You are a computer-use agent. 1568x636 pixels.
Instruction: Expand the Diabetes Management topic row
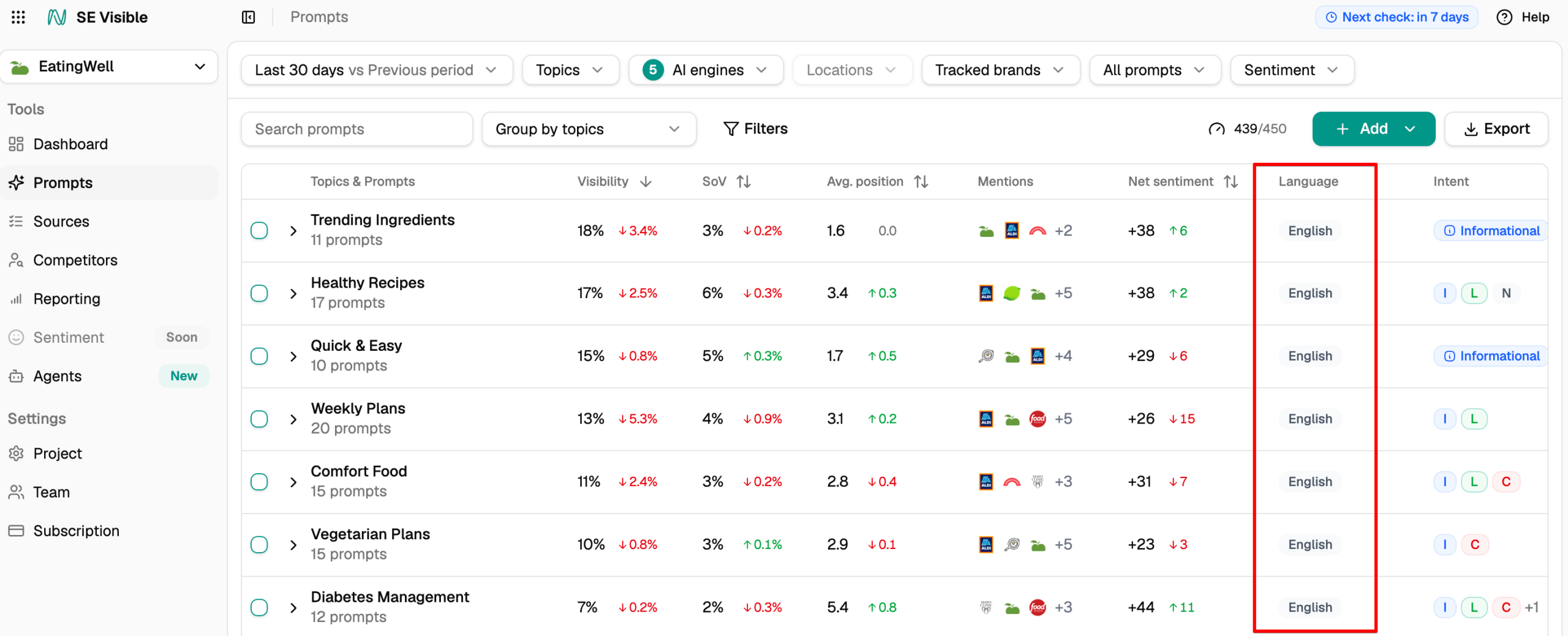293,608
